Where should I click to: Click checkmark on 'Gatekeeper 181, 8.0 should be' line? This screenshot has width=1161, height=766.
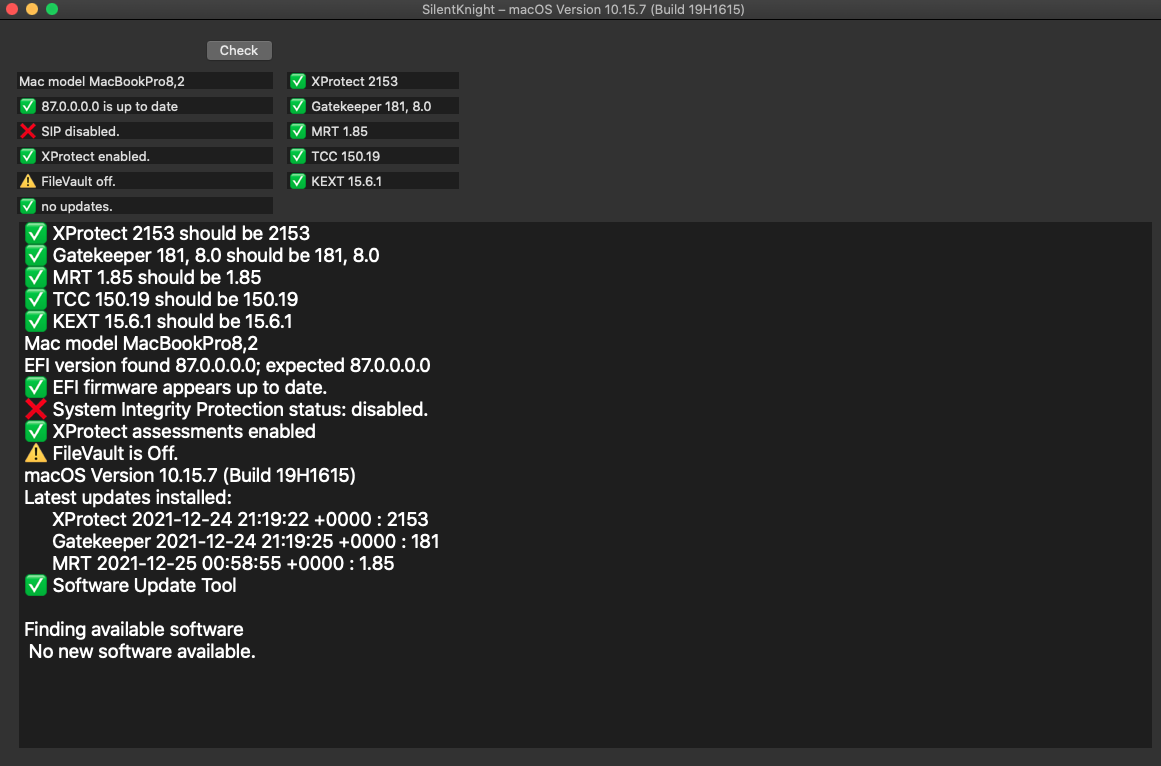36,255
